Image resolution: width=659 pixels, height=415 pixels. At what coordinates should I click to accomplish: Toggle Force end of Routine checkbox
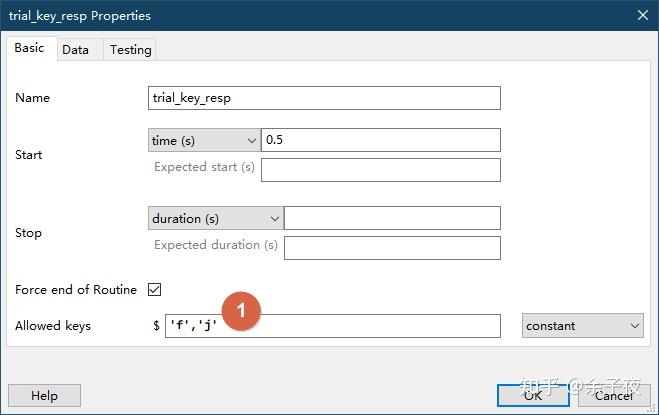point(154,290)
